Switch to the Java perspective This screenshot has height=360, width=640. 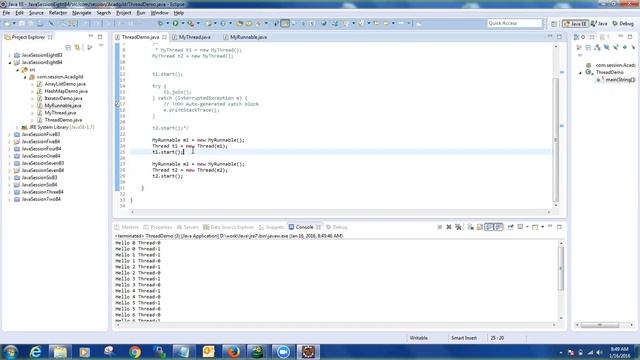coord(599,24)
